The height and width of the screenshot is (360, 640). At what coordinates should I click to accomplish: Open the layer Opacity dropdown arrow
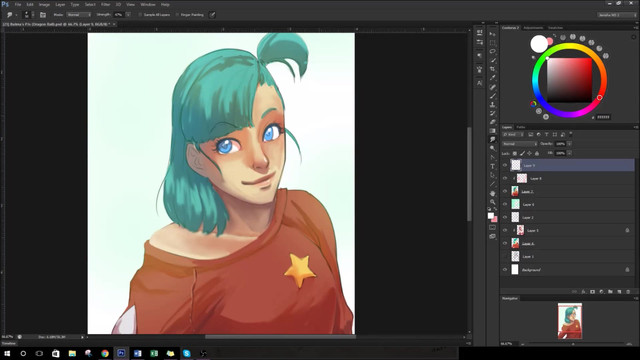tap(569, 144)
